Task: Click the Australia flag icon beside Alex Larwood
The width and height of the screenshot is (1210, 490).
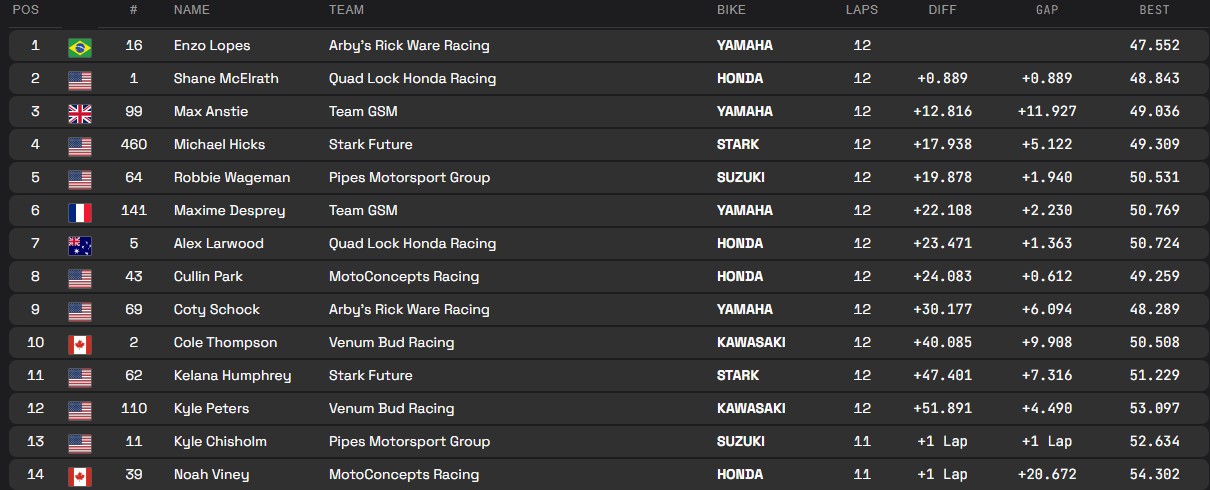Action: pos(80,244)
